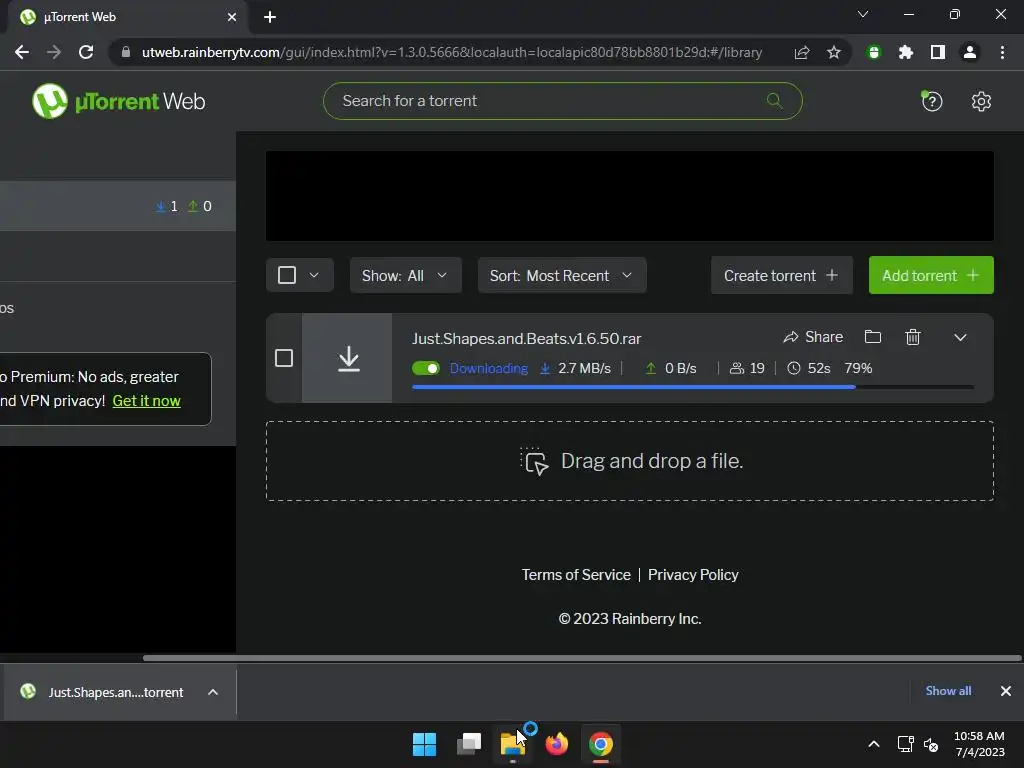Click the search magnifier icon
Image resolution: width=1024 pixels, height=768 pixels.
tap(775, 101)
